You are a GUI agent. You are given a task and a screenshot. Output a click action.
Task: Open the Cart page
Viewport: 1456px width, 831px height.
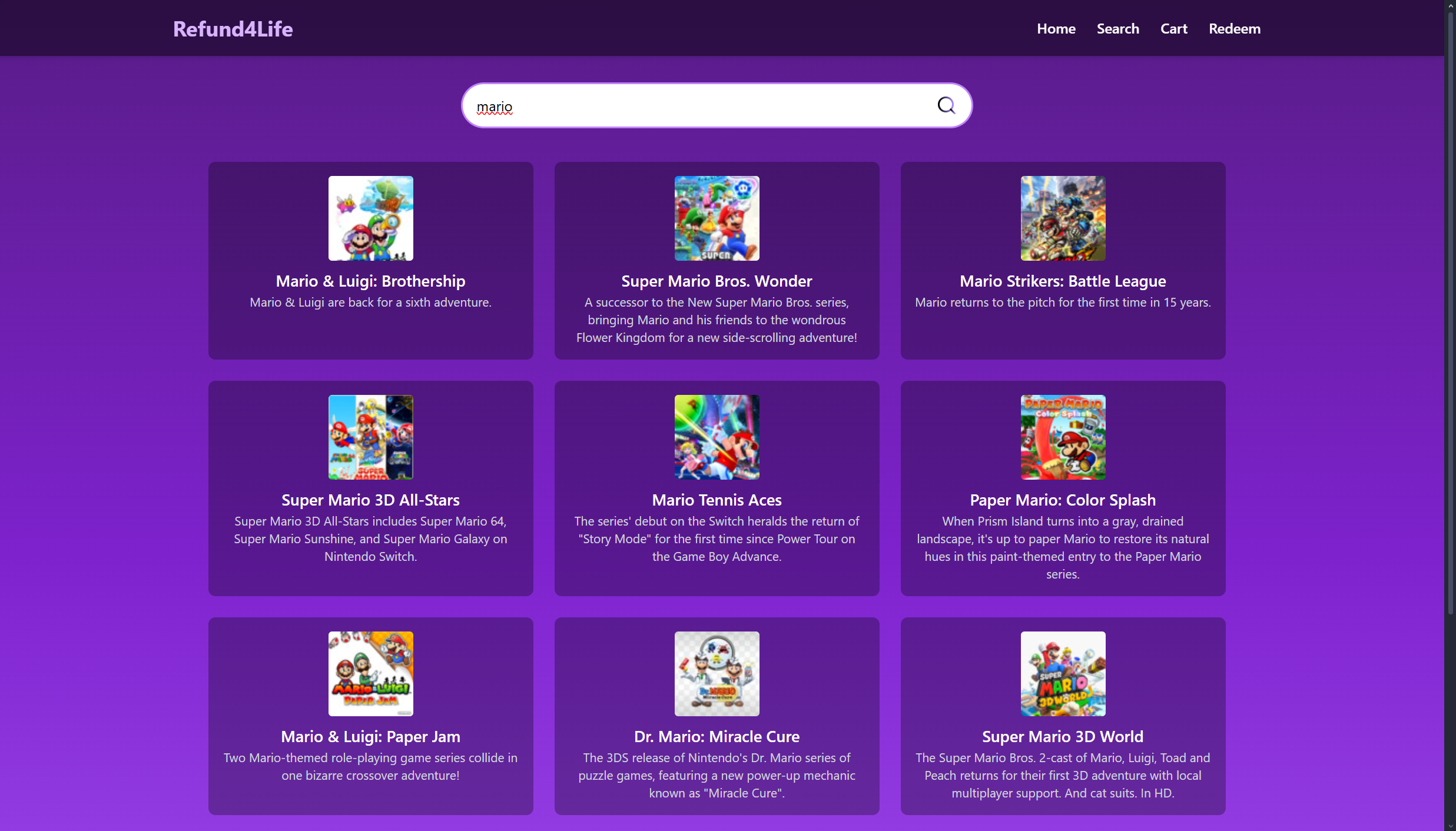coord(1173,29)
